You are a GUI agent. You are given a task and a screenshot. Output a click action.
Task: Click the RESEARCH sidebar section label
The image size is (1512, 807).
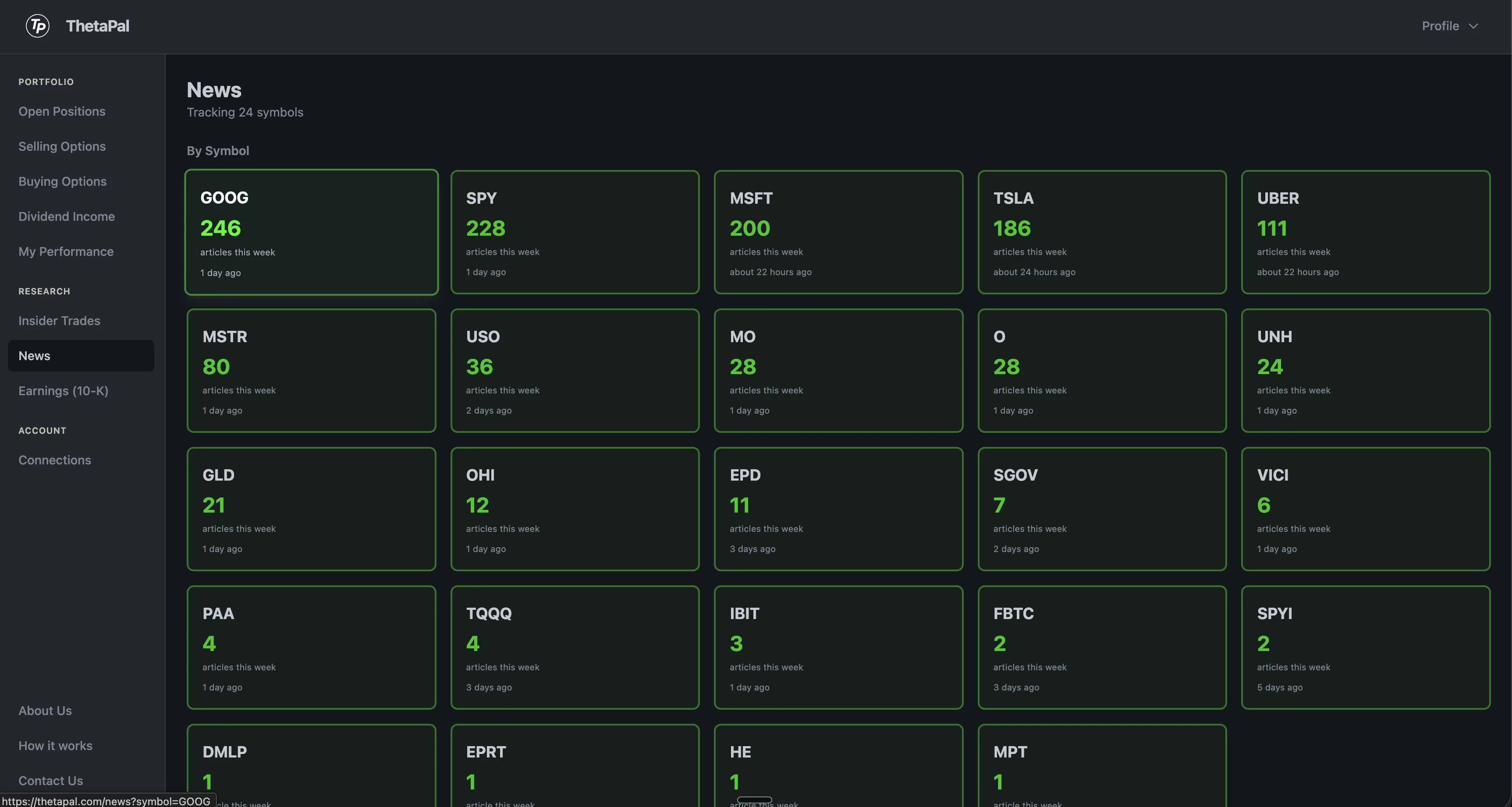(x=44, y=292)
